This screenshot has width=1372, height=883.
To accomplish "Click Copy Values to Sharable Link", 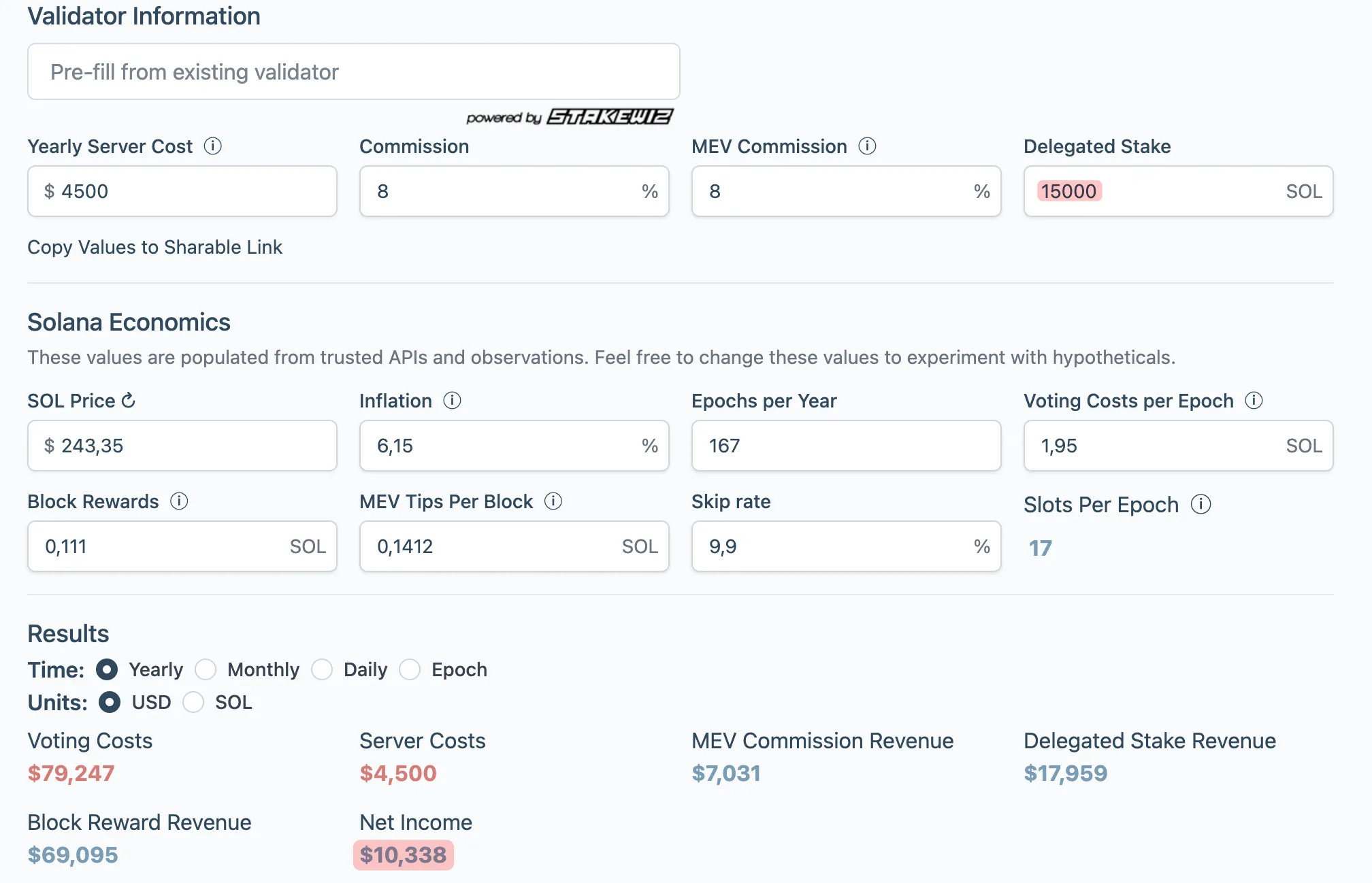I will coord(154,247).
